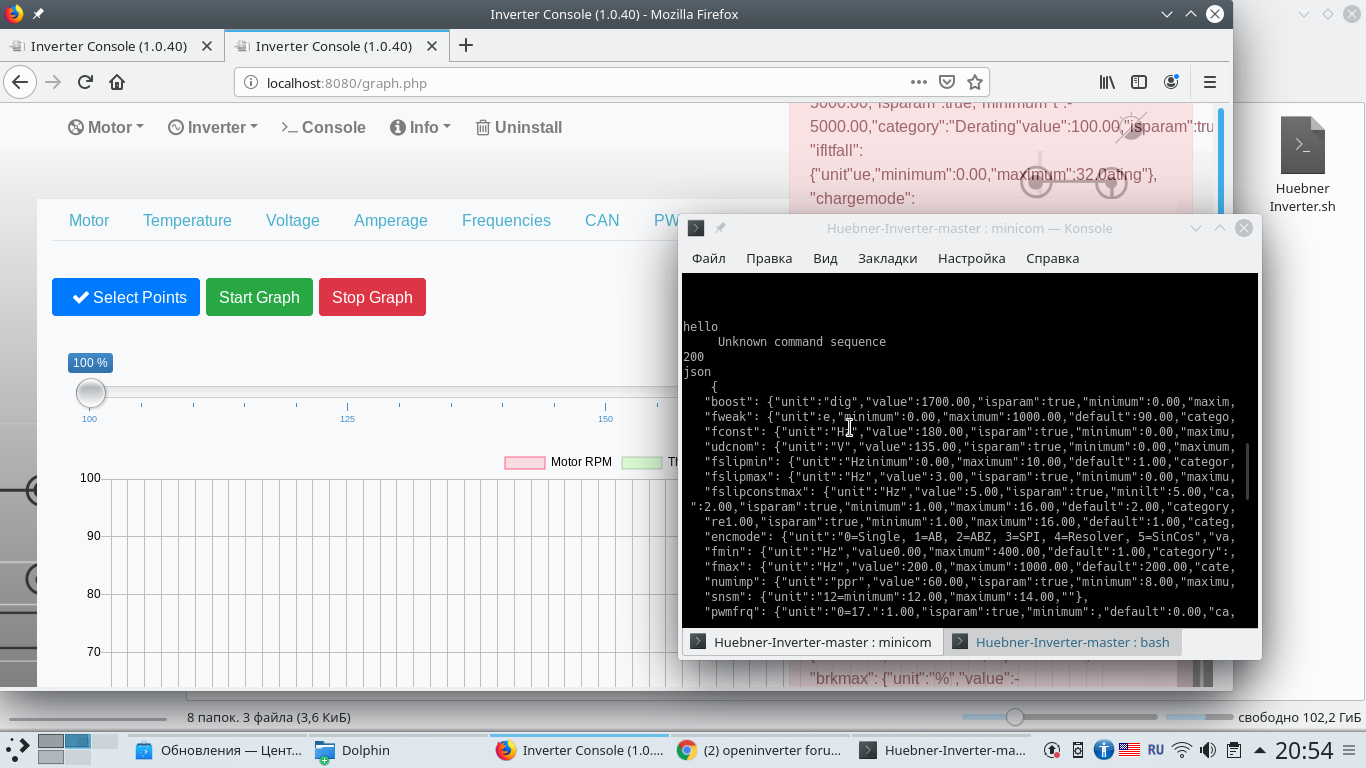Expand the Inverter dropdown menu

click(212, 127)
